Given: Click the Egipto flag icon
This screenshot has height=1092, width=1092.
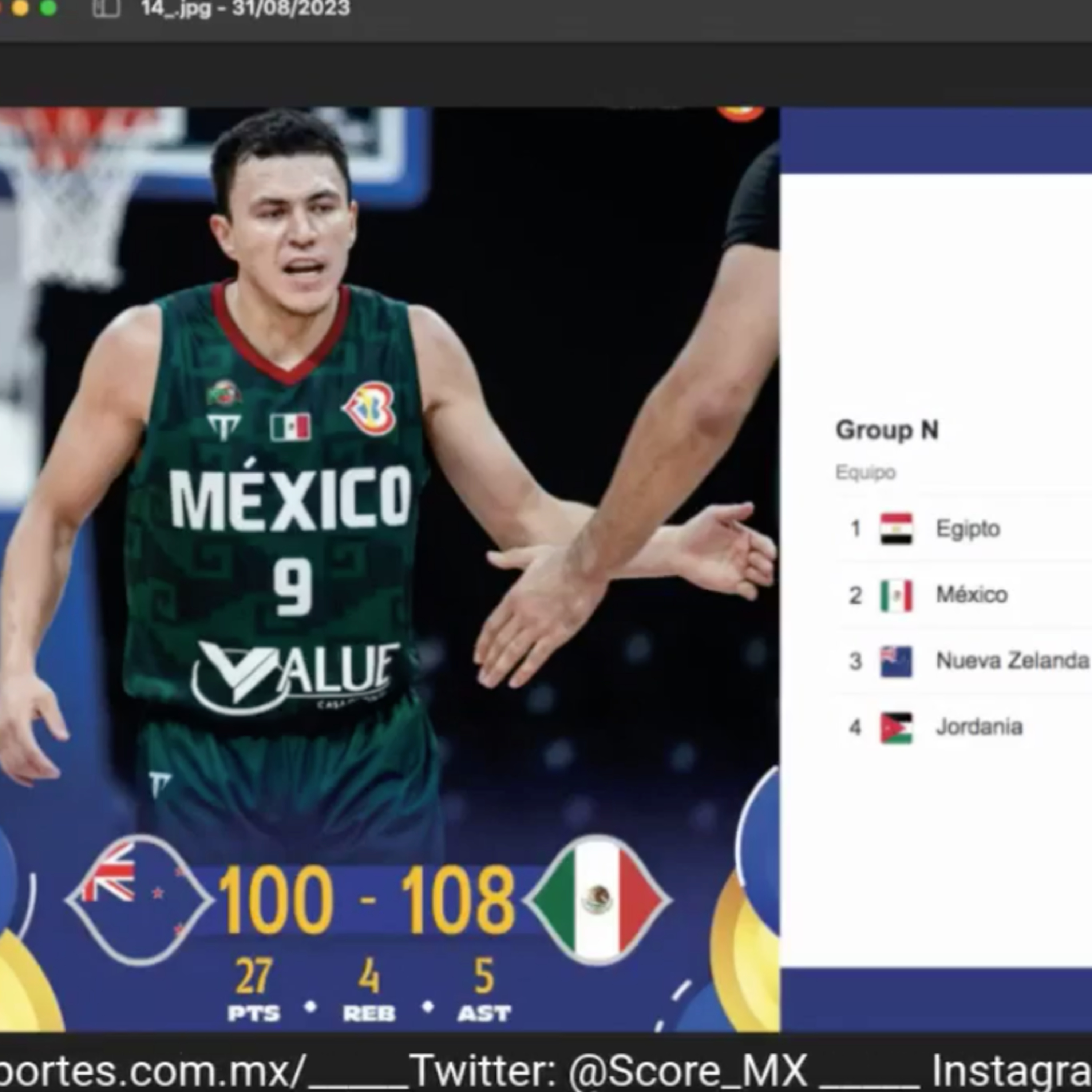Looking at the screenshot, I should 897,529.
